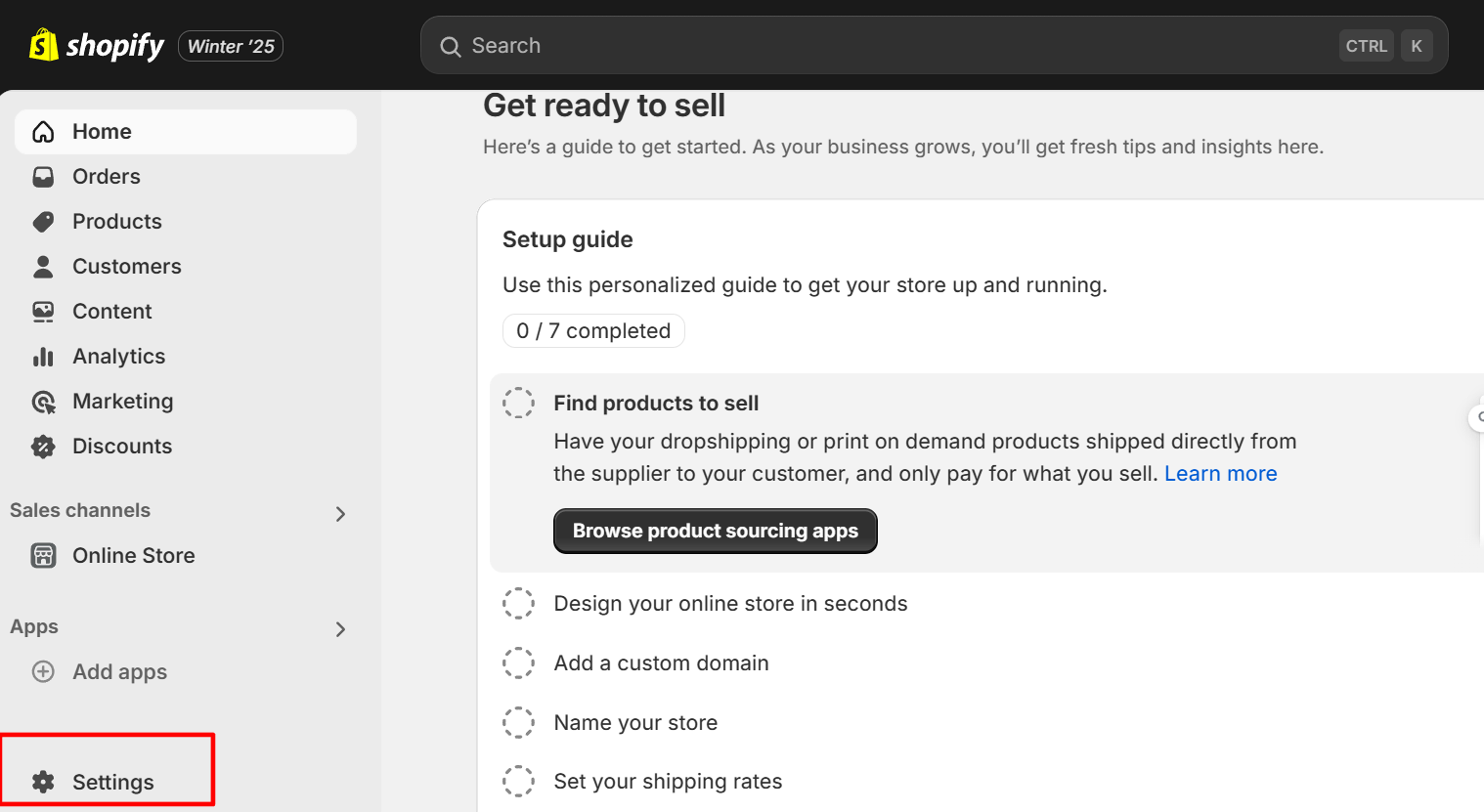
Task: Check the 'Add a custom domain' circle
Action: [518, 663]
